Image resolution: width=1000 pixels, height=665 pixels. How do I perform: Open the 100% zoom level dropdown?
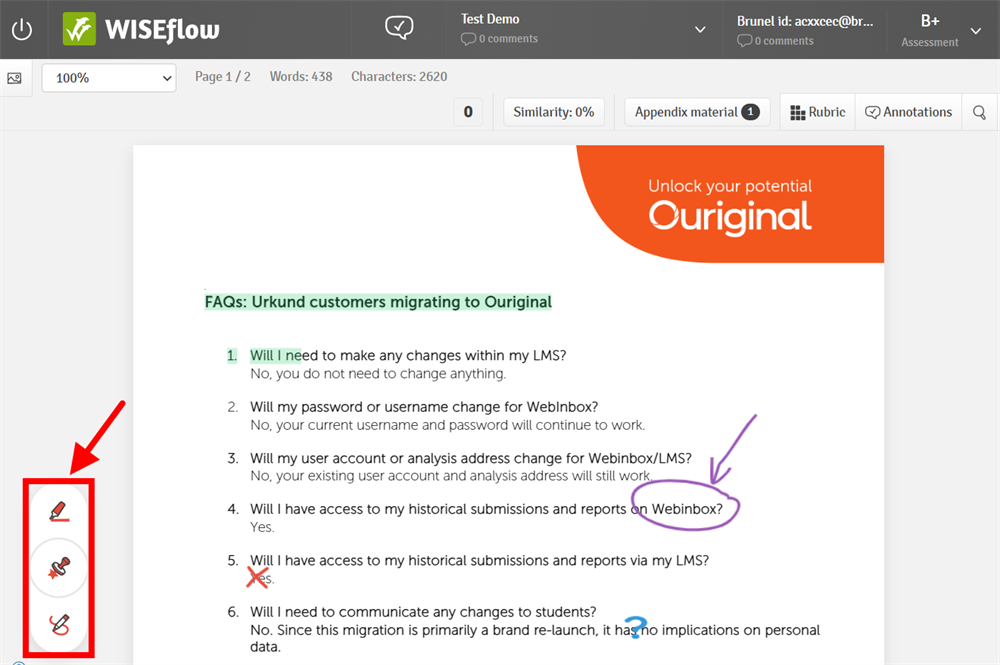[x=109, y=78]
